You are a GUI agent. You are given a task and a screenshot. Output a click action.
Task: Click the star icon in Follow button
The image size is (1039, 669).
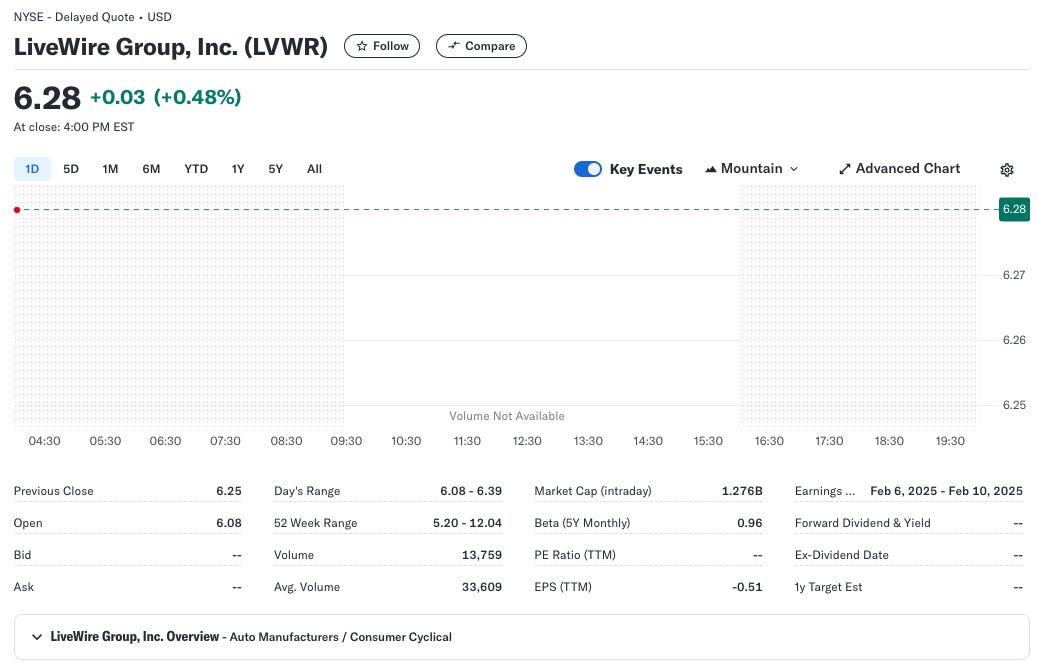(362, 46)
